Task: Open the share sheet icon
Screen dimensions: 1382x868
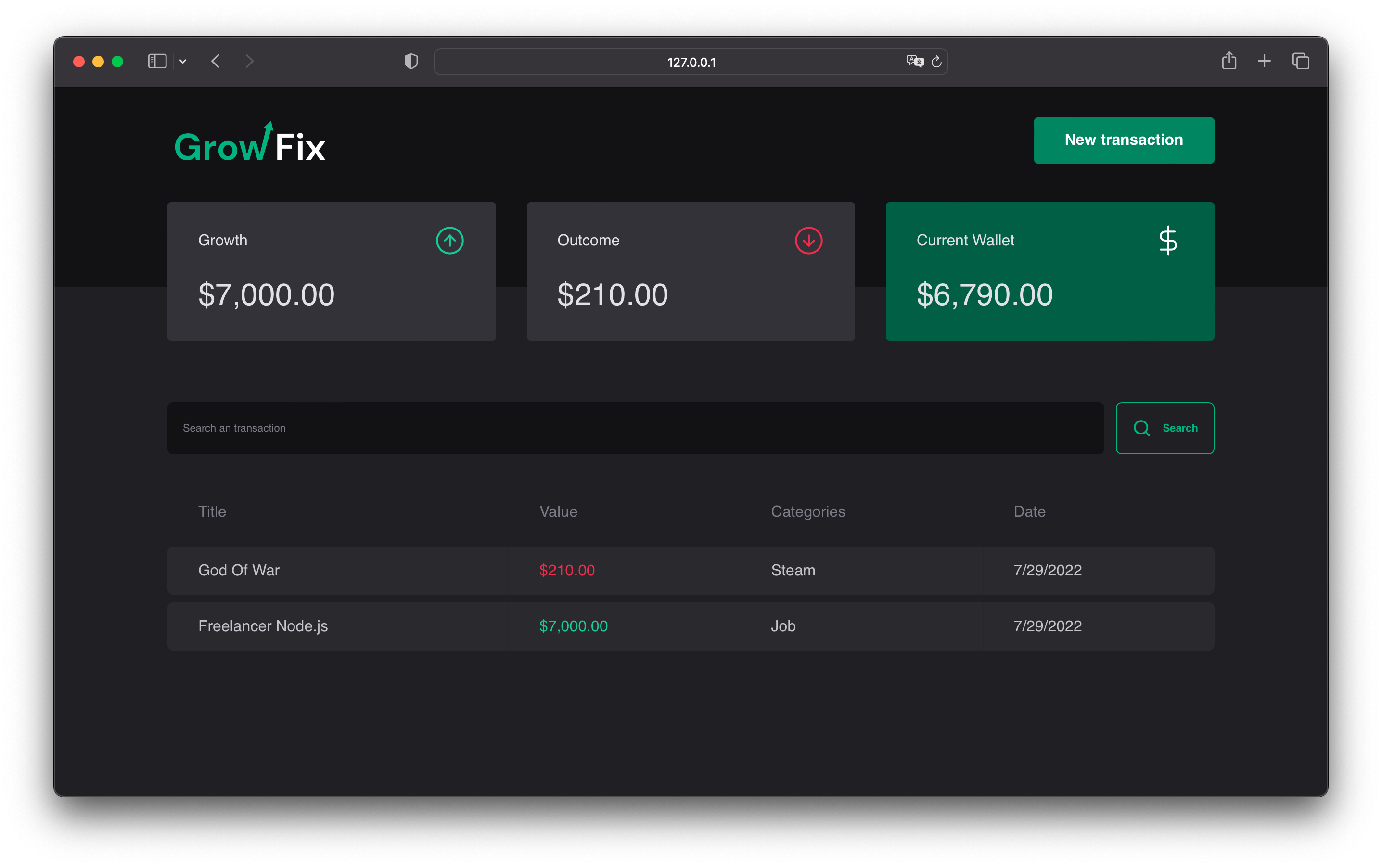Action: pyautogui.click(x=1229, y=61)
